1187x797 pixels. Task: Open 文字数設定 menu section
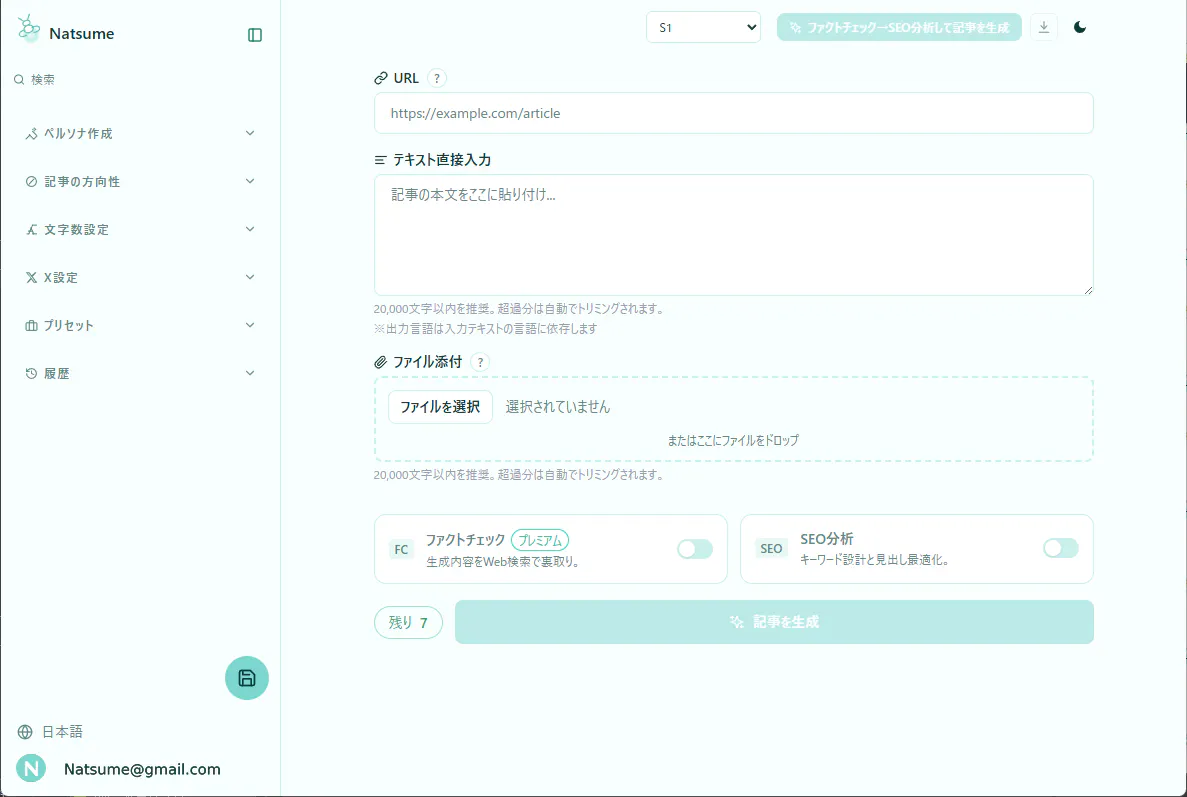[x=140, y=229]
